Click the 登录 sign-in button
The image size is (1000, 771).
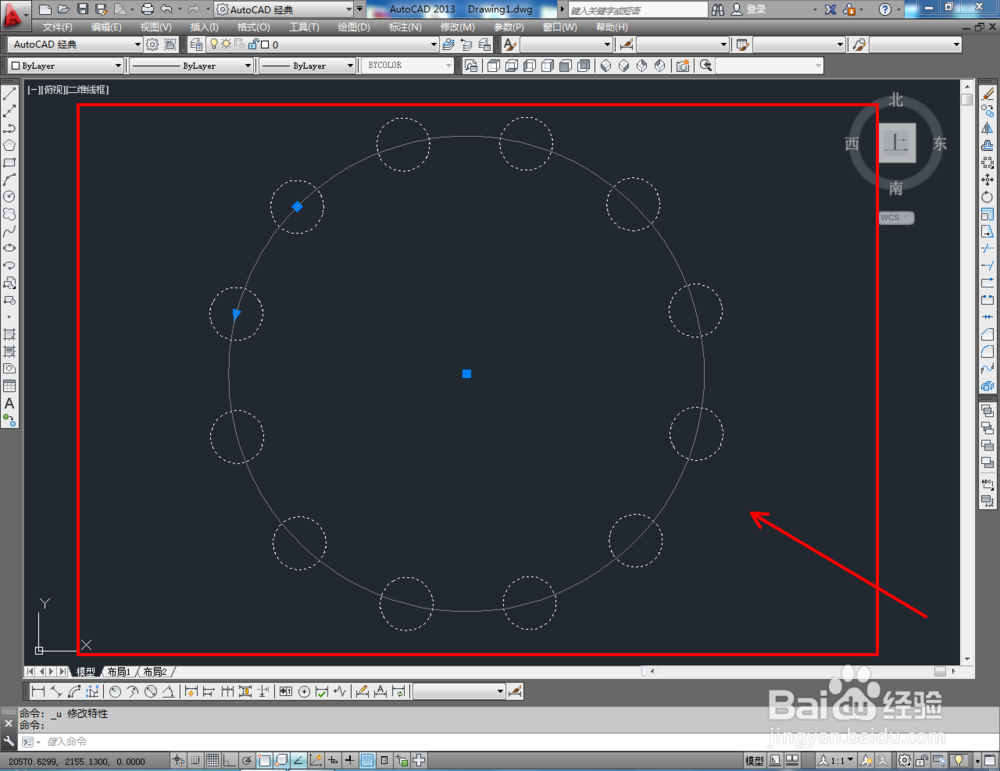tap(749, 10)
